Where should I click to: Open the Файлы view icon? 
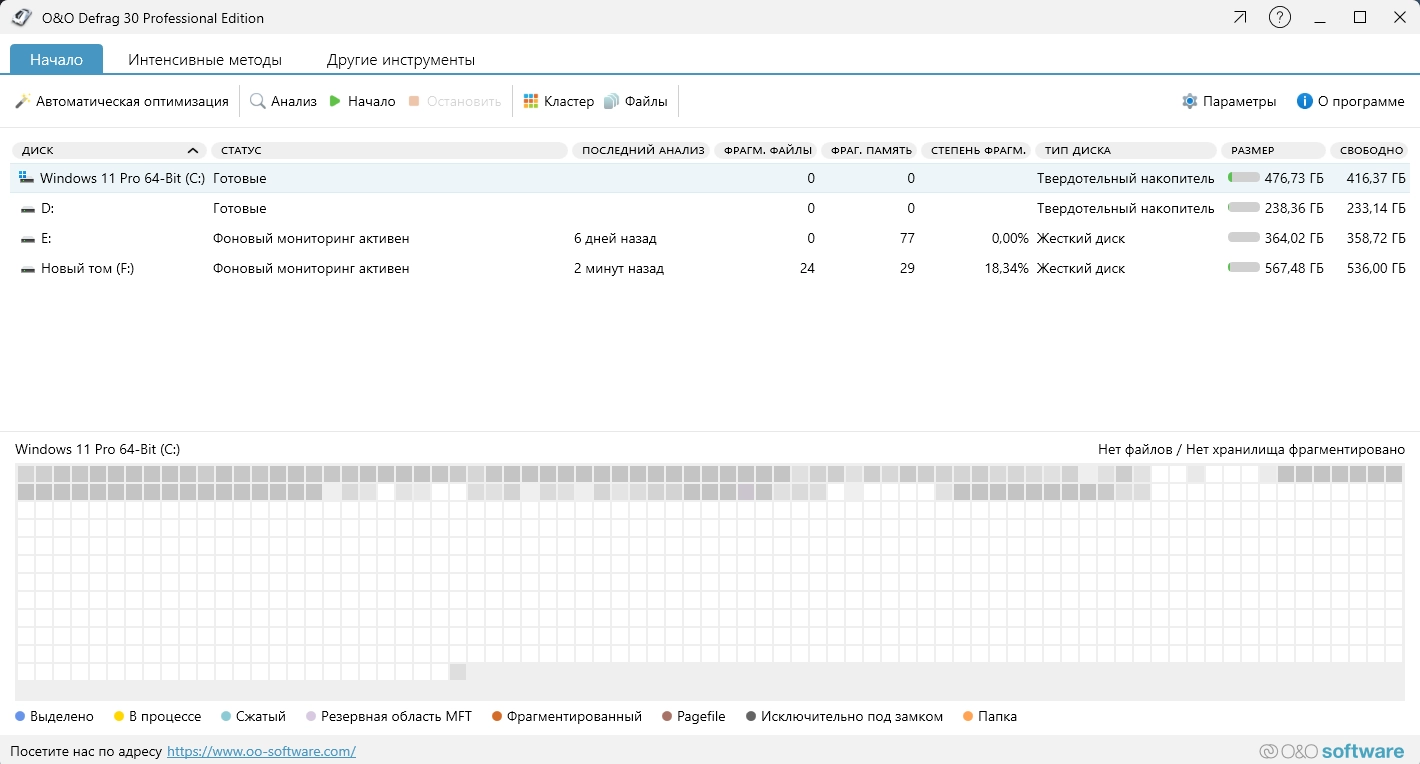pos(611,101)
